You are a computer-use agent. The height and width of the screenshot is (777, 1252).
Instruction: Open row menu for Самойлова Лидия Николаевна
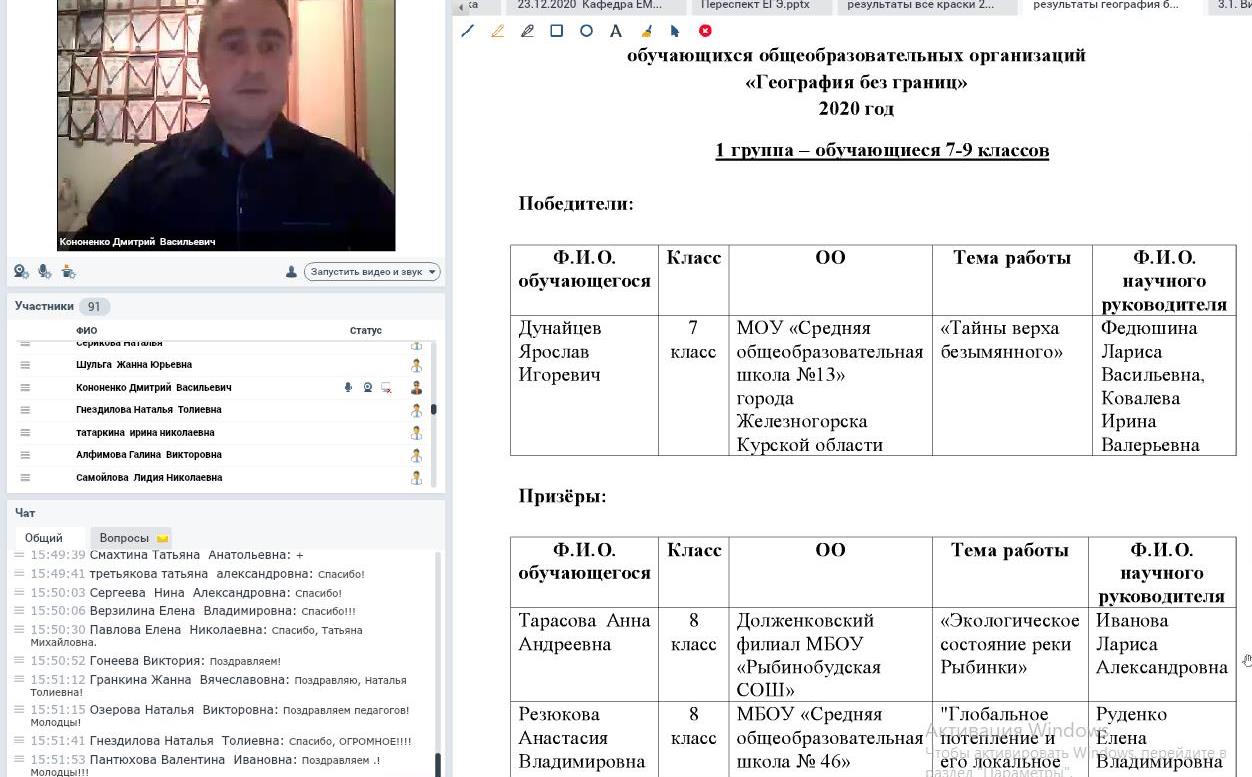tap(25, 478)
